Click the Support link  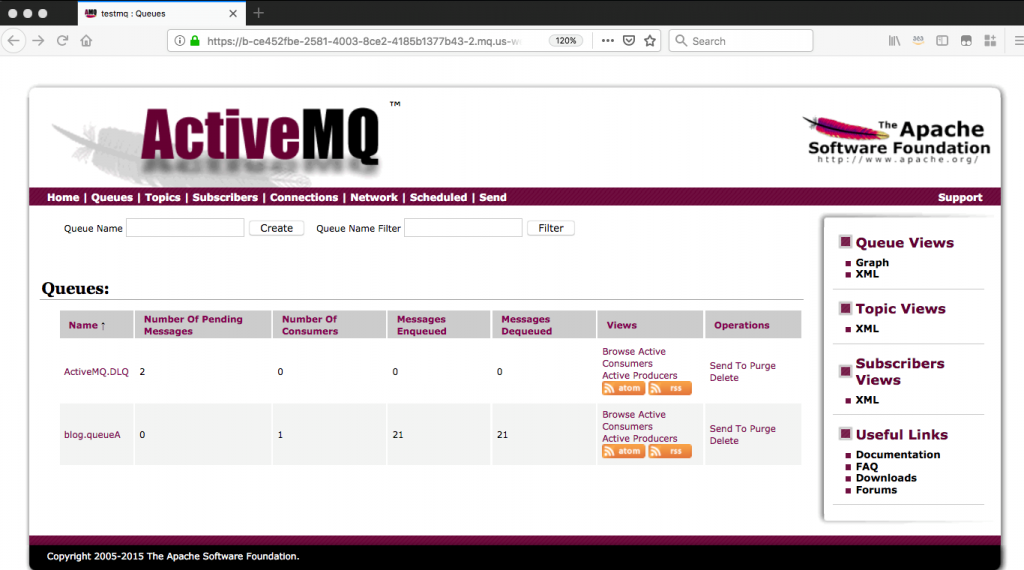coord(959,197)
